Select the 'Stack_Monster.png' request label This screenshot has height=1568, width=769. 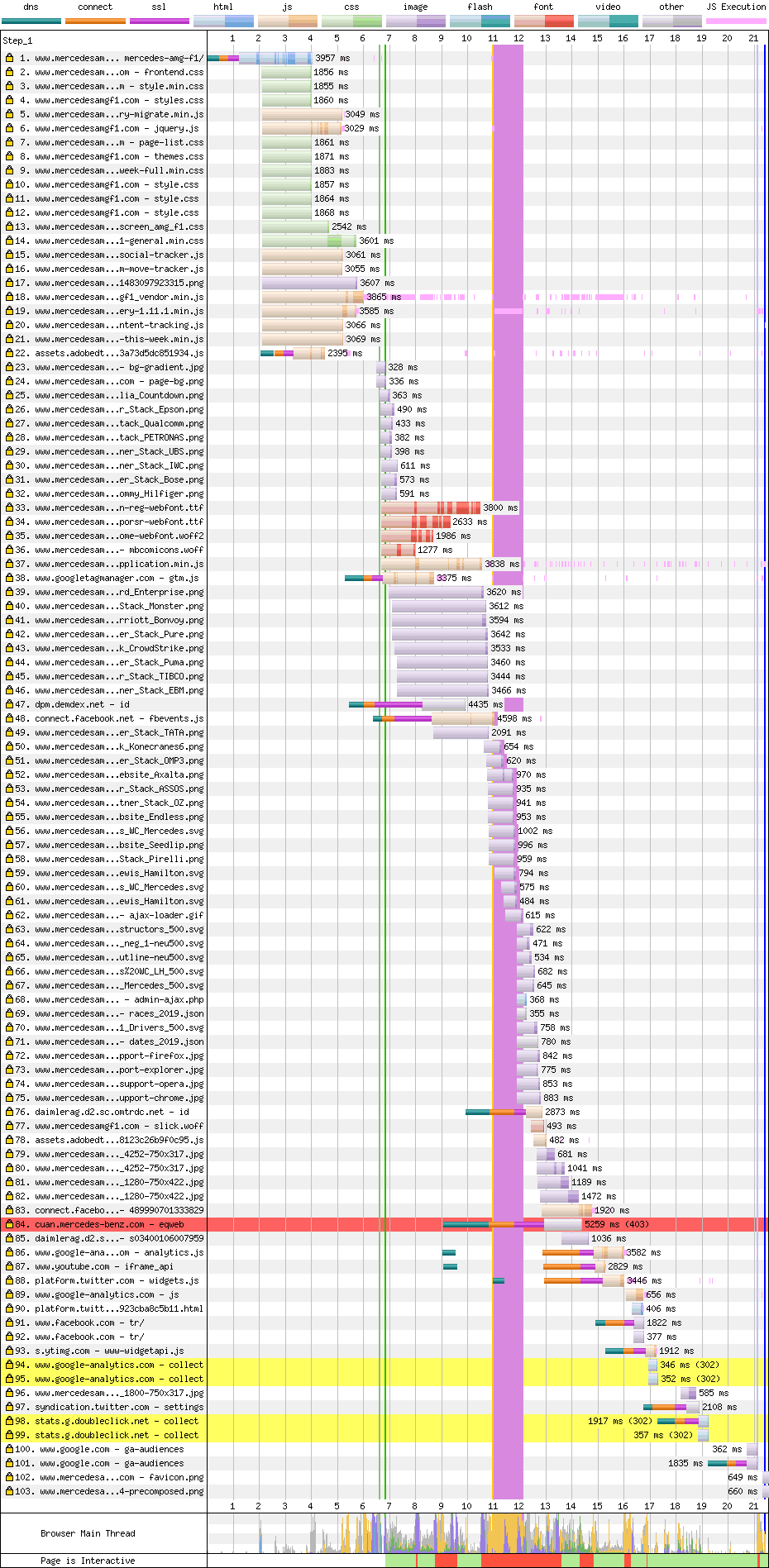coord(119,606)
